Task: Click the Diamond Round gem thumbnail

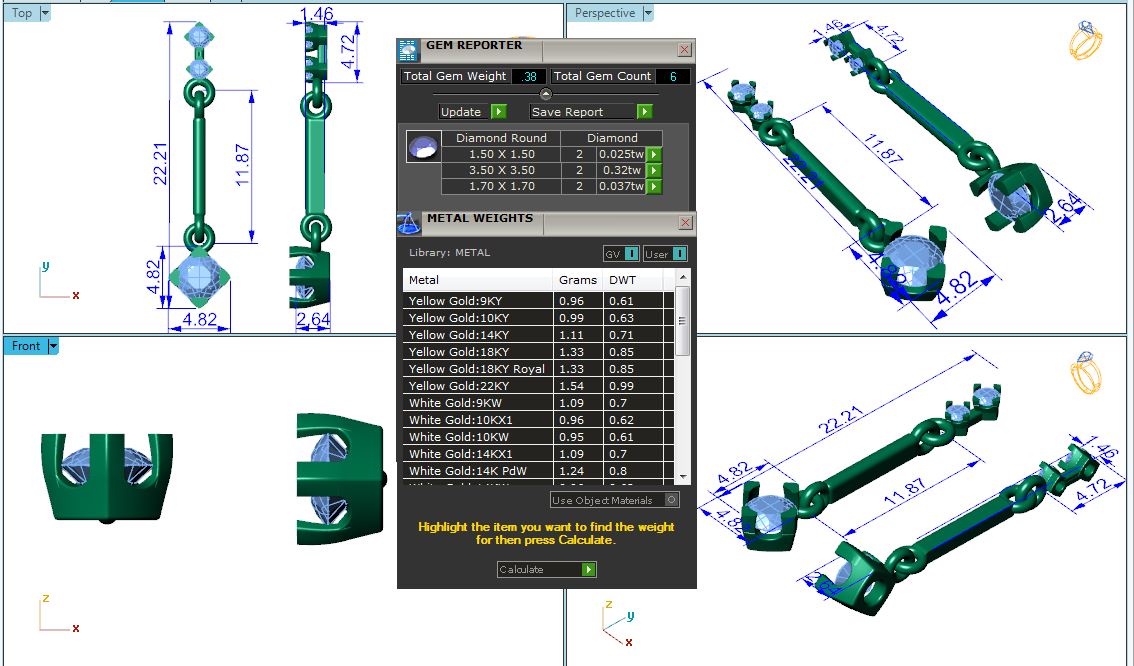Action: (423, 146)
